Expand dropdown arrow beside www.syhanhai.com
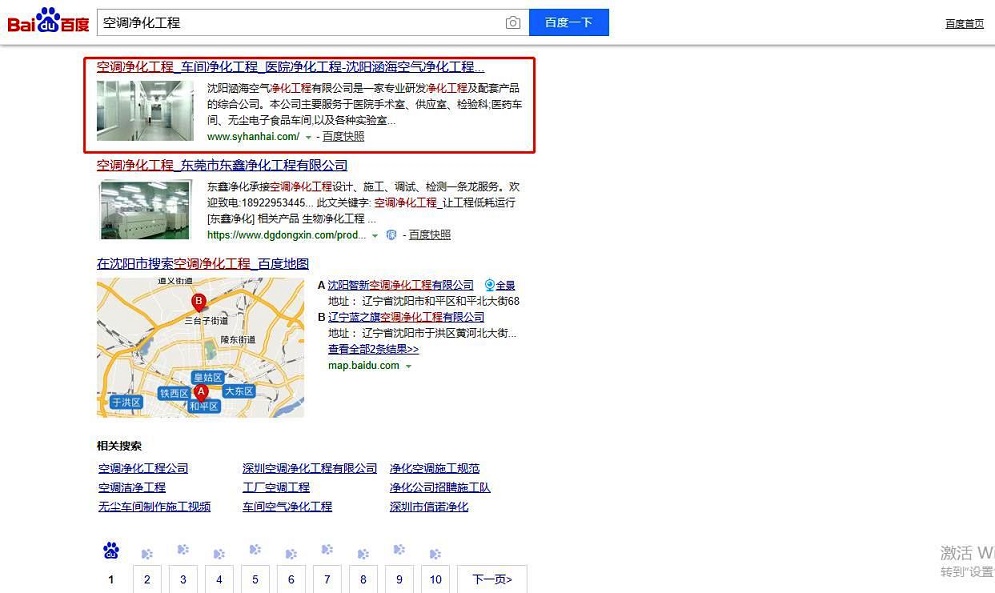Screen dimensions: 995x593 [x=308, y=137]
